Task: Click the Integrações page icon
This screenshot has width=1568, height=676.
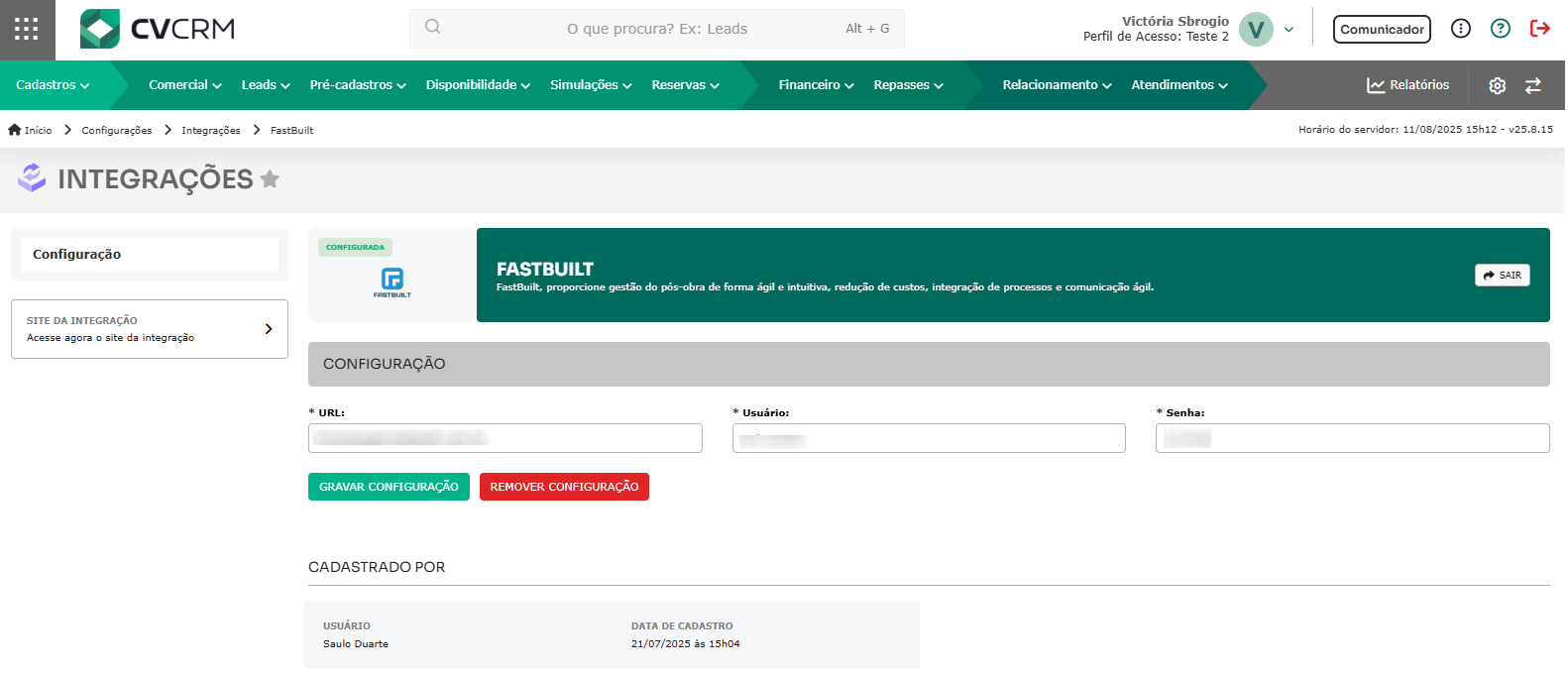Action: click(33, 177)
